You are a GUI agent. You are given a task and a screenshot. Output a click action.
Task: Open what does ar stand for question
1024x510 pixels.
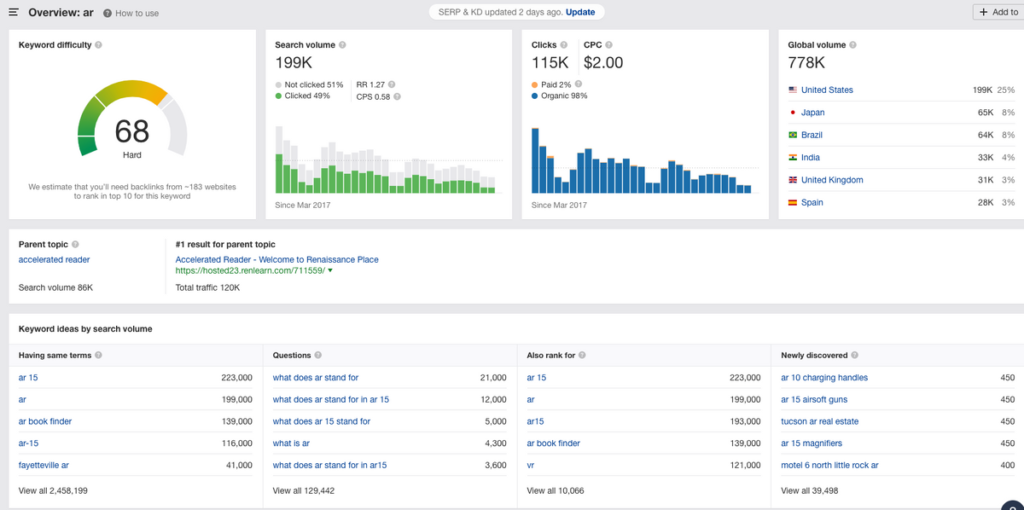(315, 377)
